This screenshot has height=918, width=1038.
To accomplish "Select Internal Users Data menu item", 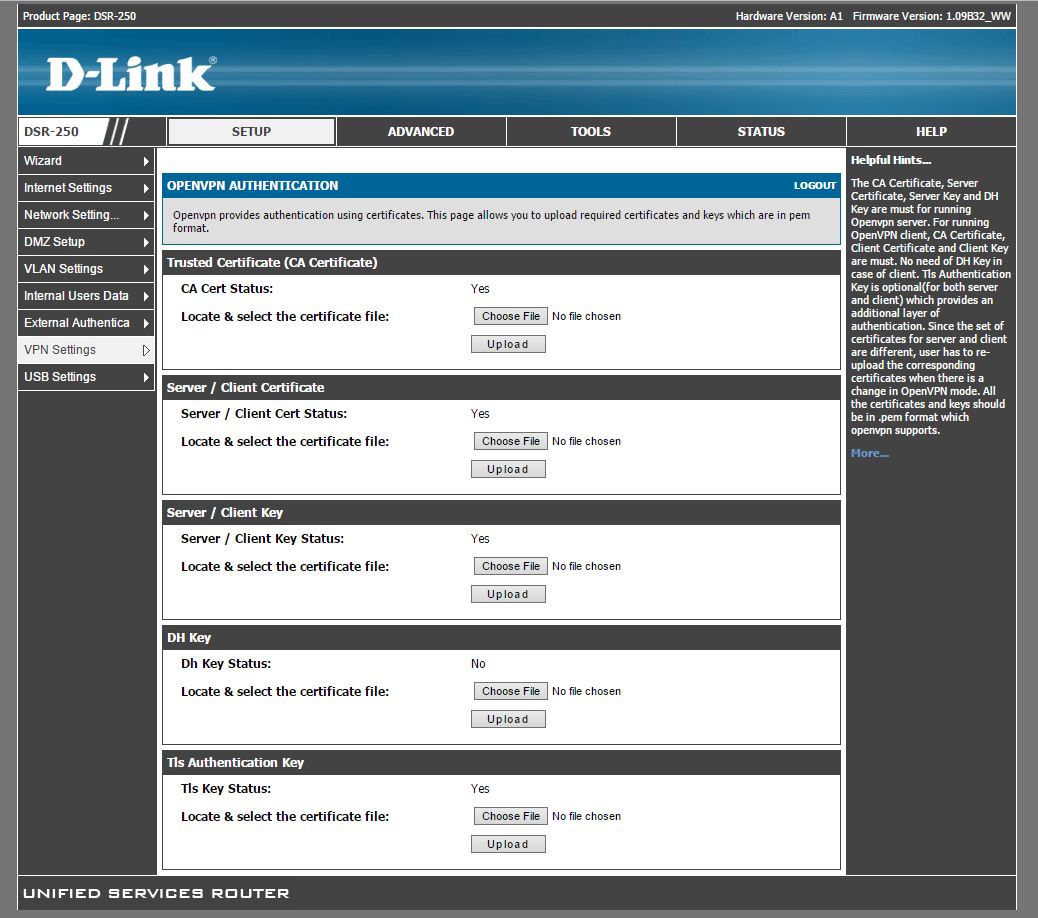I will (86, 296).
